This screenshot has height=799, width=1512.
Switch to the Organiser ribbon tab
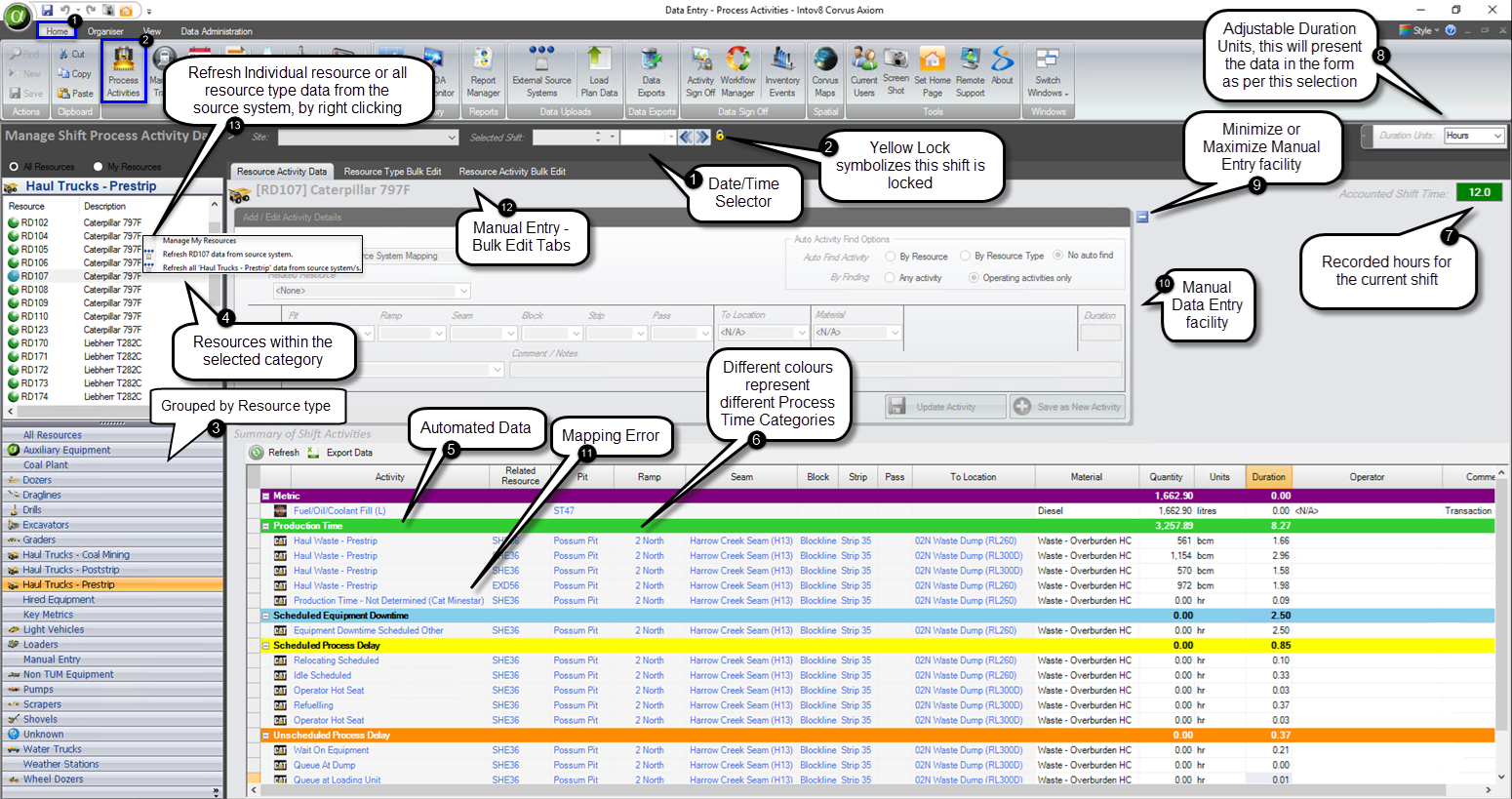(x=105, y=31)
